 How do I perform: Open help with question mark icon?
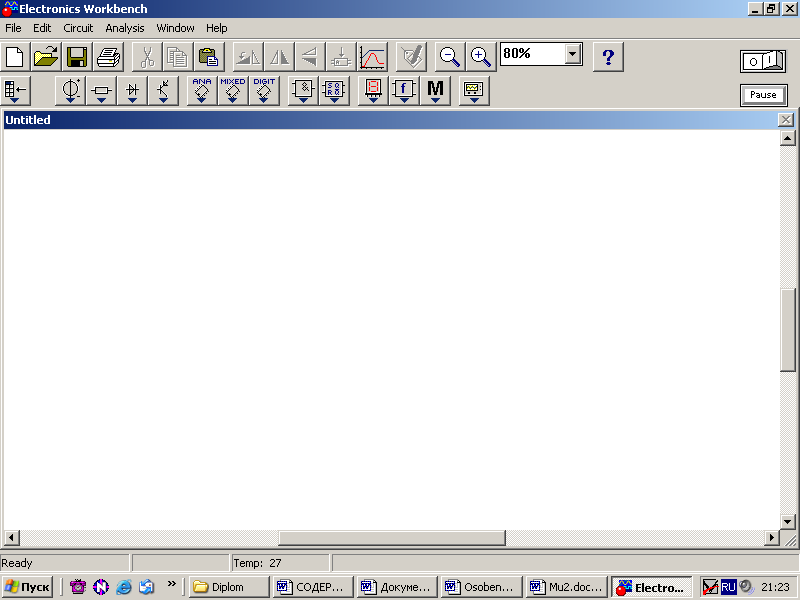(608, 57)
